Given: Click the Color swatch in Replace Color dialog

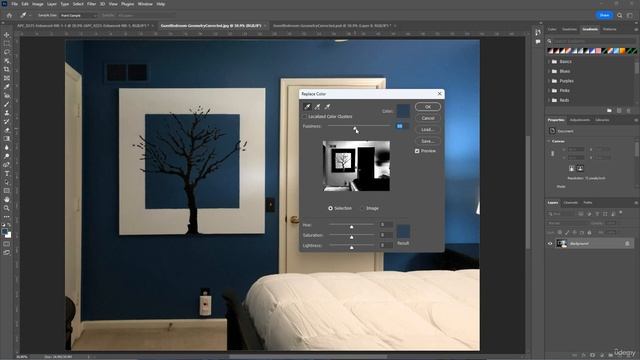Looking at the screenshot, I should point(403,111).
